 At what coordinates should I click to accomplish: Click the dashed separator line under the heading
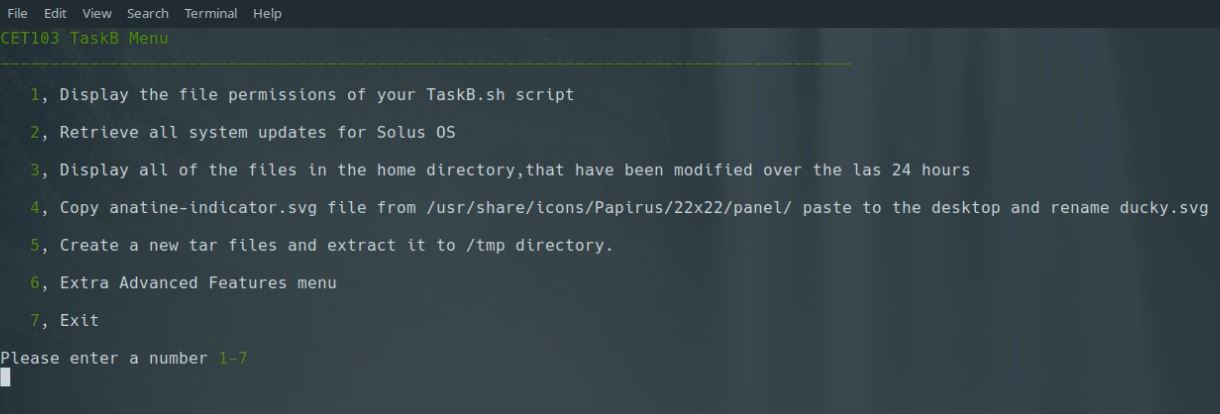coord(425,64)
